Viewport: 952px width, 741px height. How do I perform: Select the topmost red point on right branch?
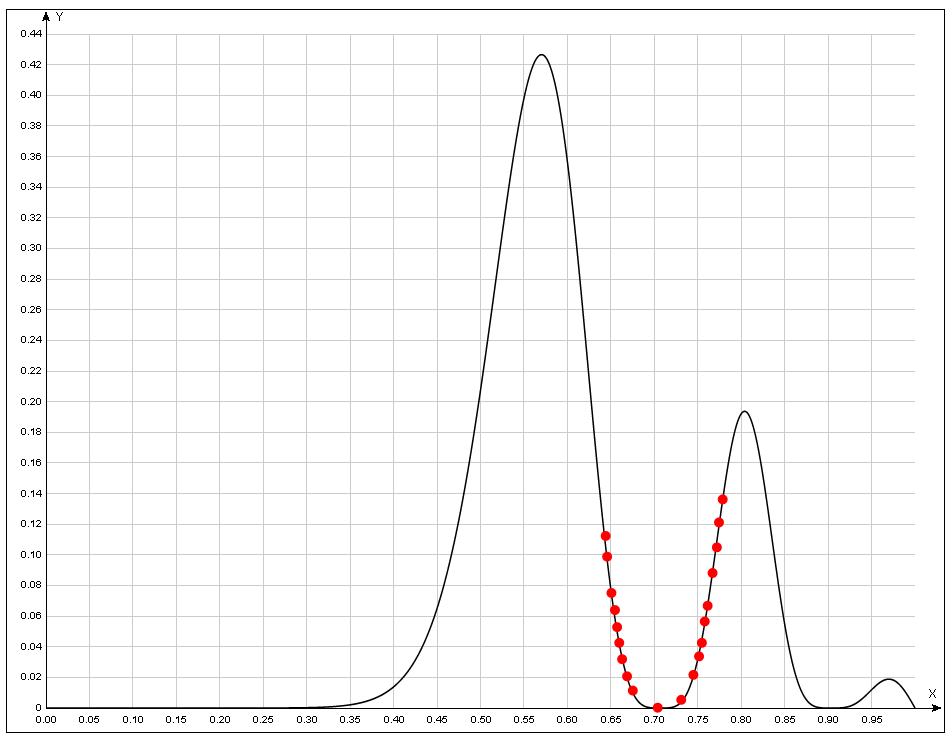pos(723,499)
